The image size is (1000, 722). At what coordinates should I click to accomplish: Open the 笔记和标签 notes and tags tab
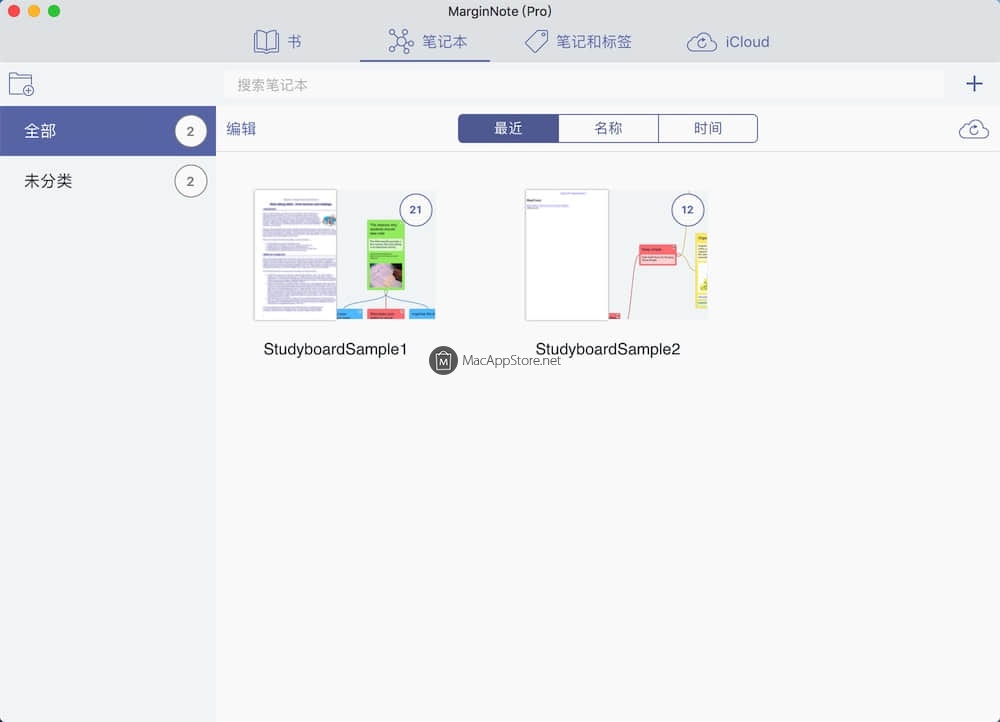578,42
